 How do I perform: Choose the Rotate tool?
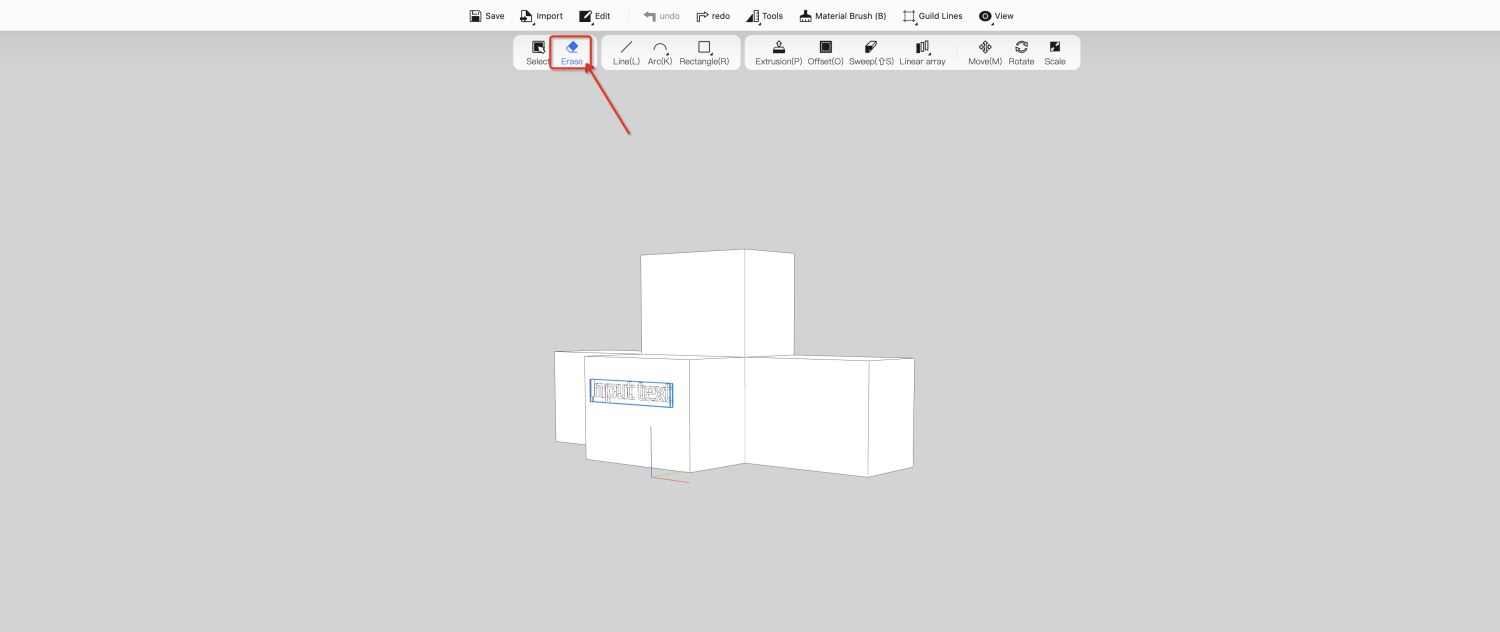1021,53
